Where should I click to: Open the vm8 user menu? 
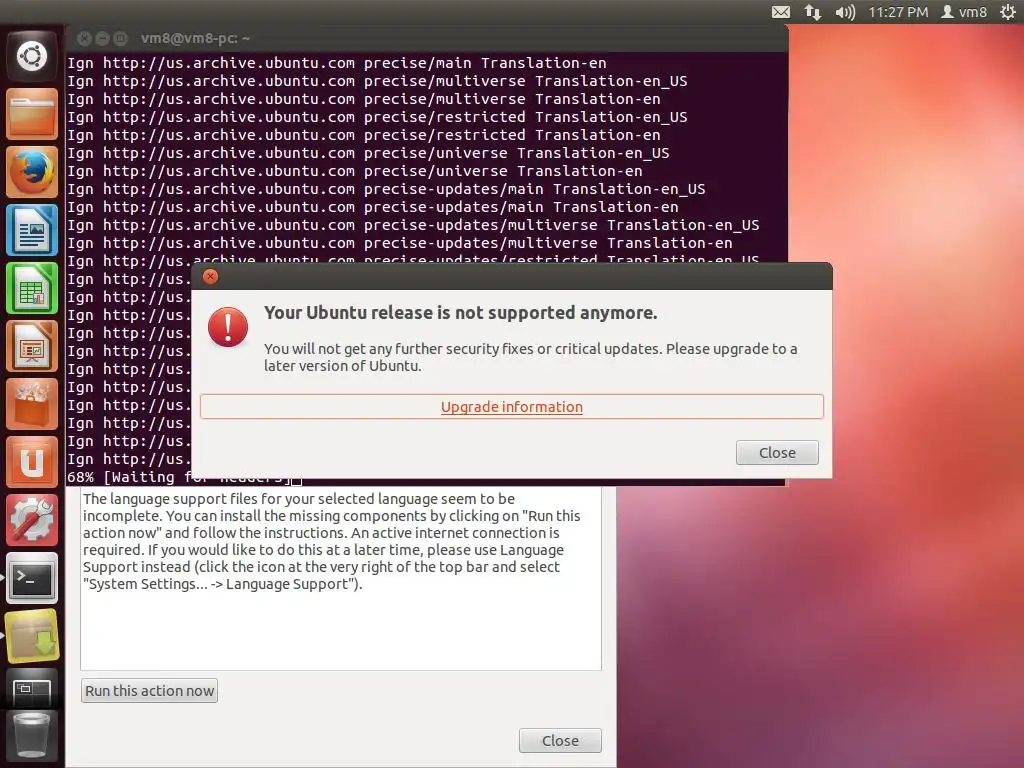[964, 12]
